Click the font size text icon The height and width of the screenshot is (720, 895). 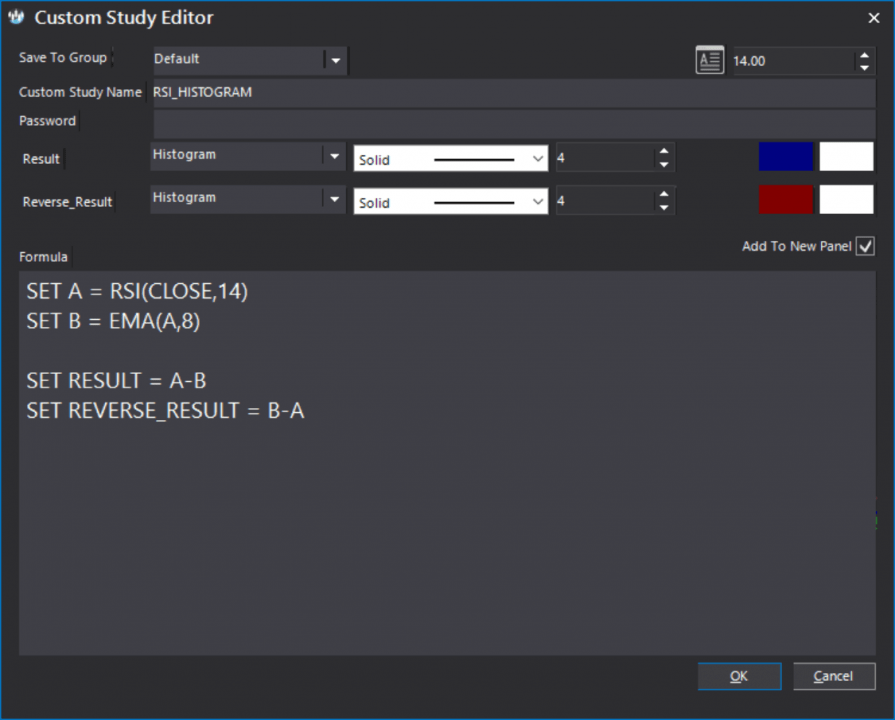(x=709, y=60)
